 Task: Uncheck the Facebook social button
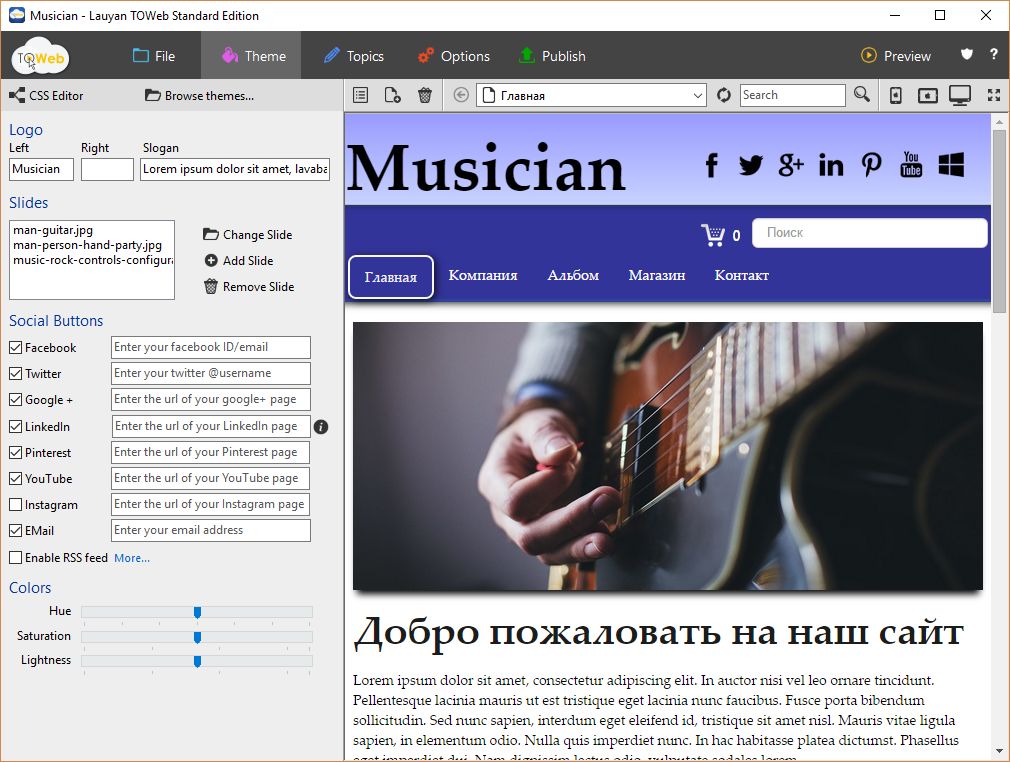[x=14, y=347]
